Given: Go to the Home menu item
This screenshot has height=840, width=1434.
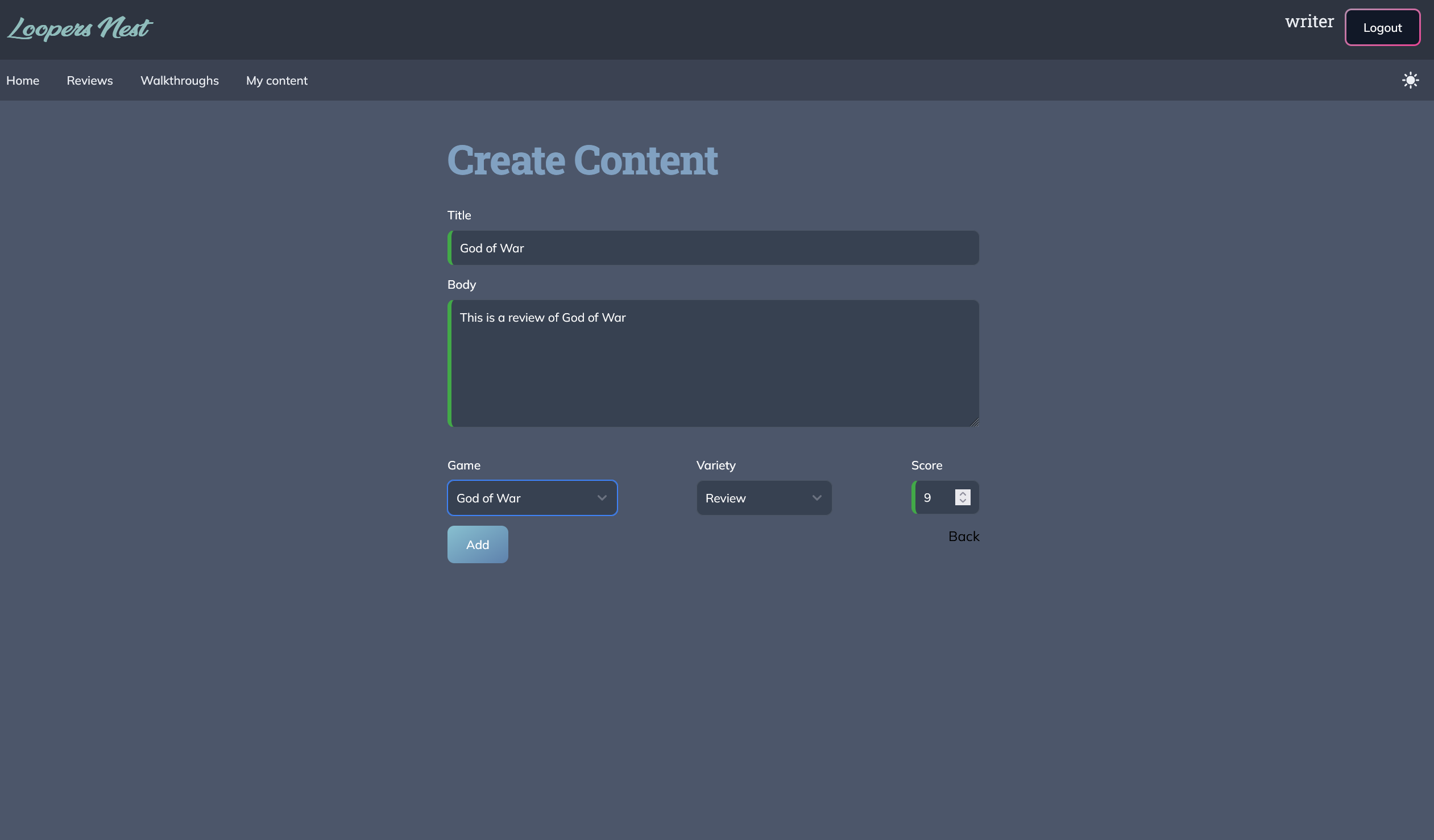Looking at the screenshot, I should pyautogui.click(x=23, y=80).
